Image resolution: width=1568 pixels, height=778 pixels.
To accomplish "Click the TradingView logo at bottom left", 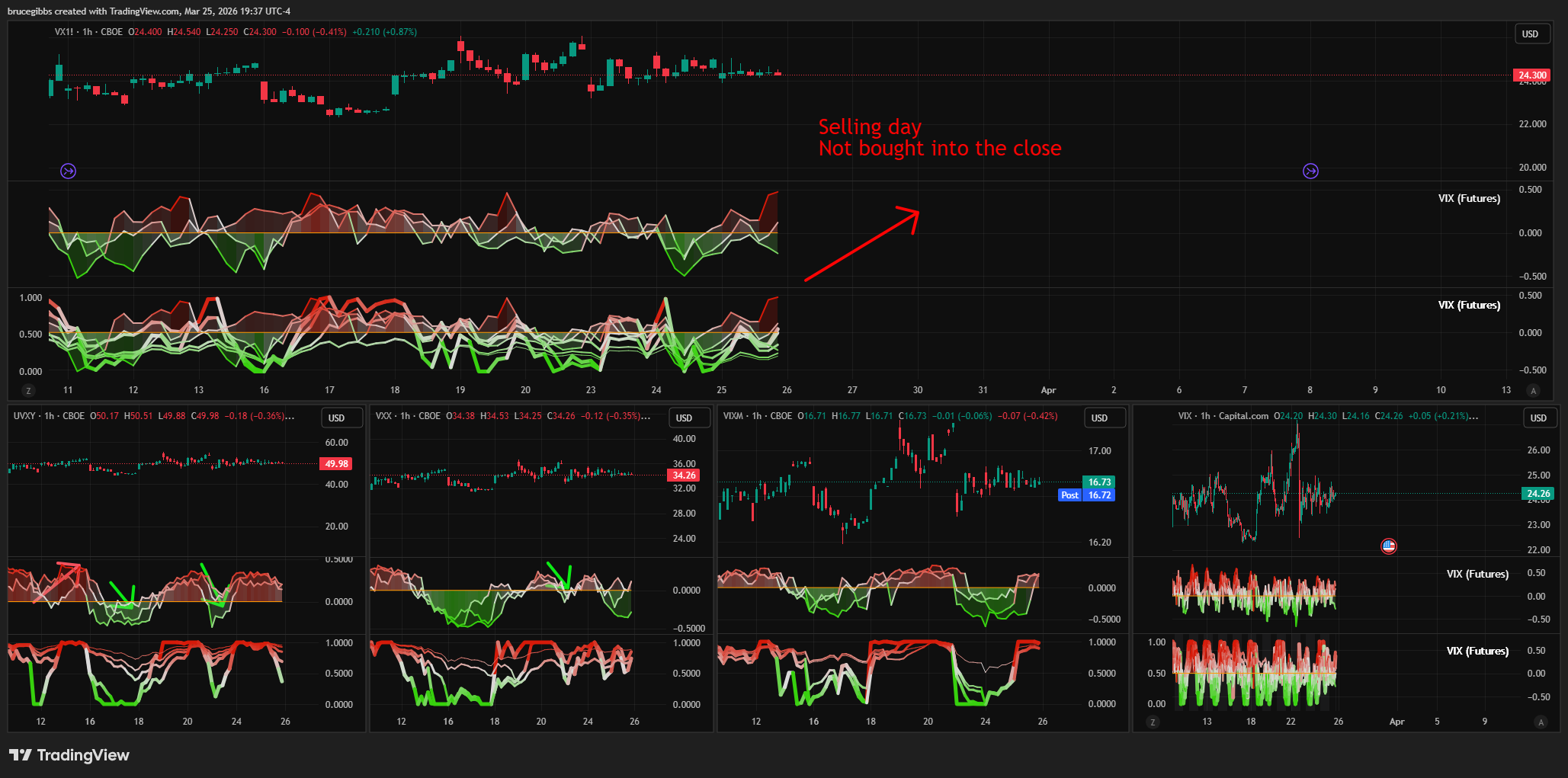I will pyautogui.click(x=69, y=755).
